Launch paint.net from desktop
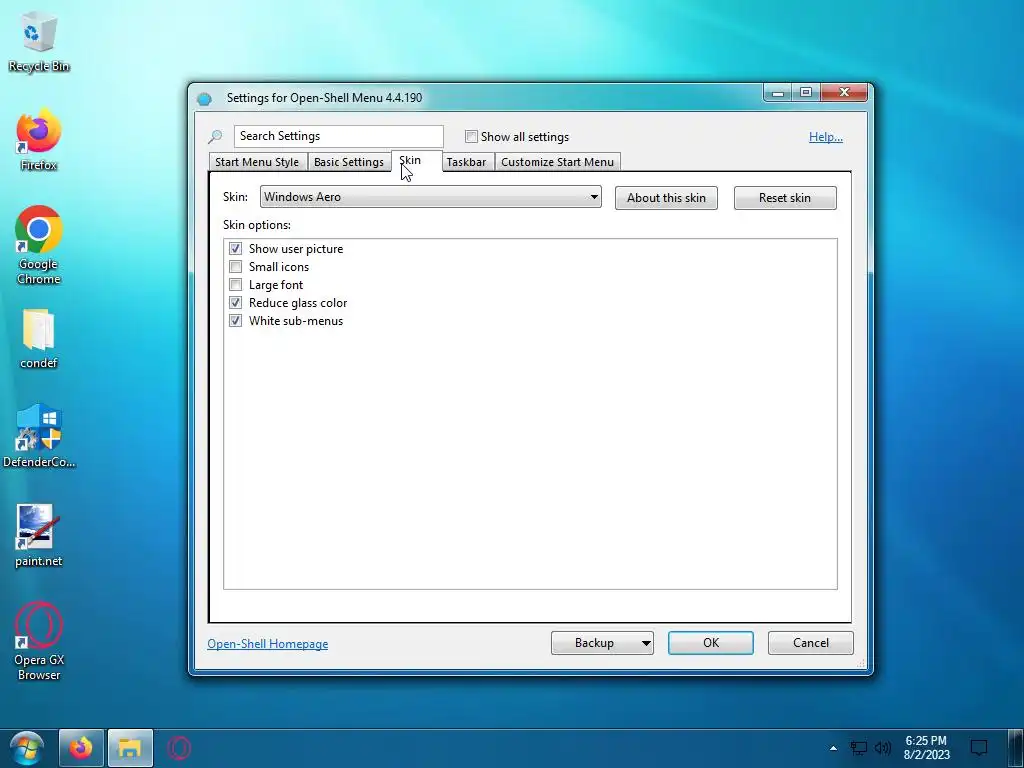This screenshot has height=768, width=1024. tap(39, 536)
